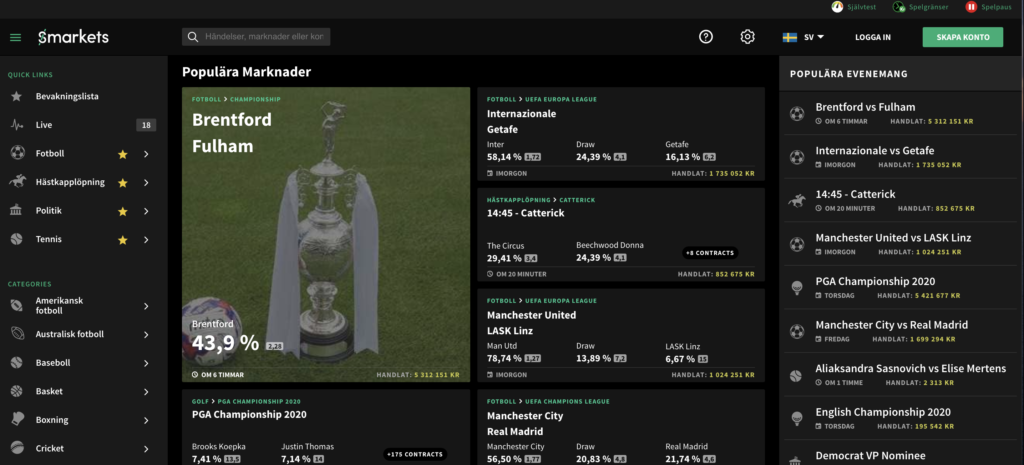Click the Tennis ball sidebar icon
The image size is (1024, 465).
(17, 240)
